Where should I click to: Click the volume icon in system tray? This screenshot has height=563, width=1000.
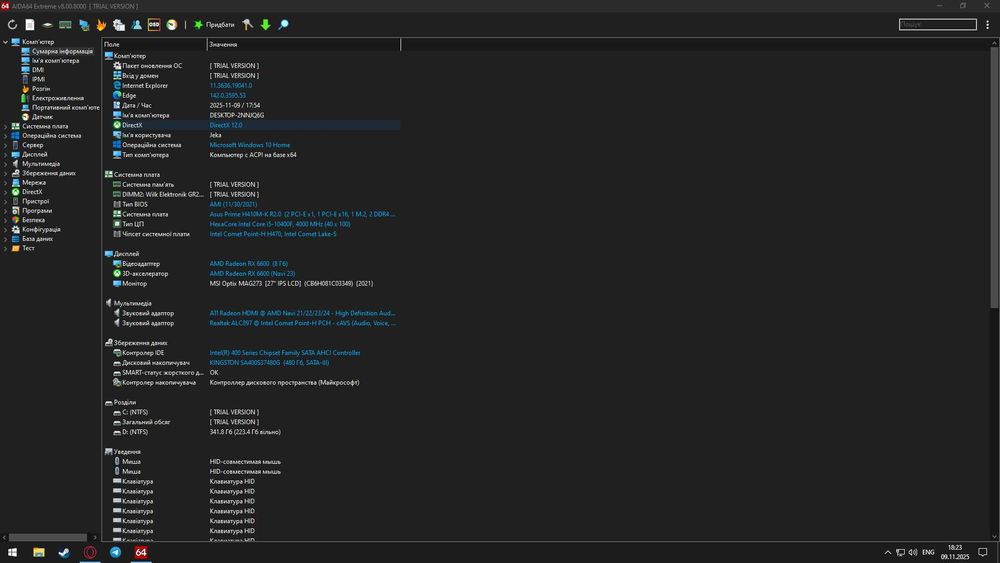tap(913, 552)
